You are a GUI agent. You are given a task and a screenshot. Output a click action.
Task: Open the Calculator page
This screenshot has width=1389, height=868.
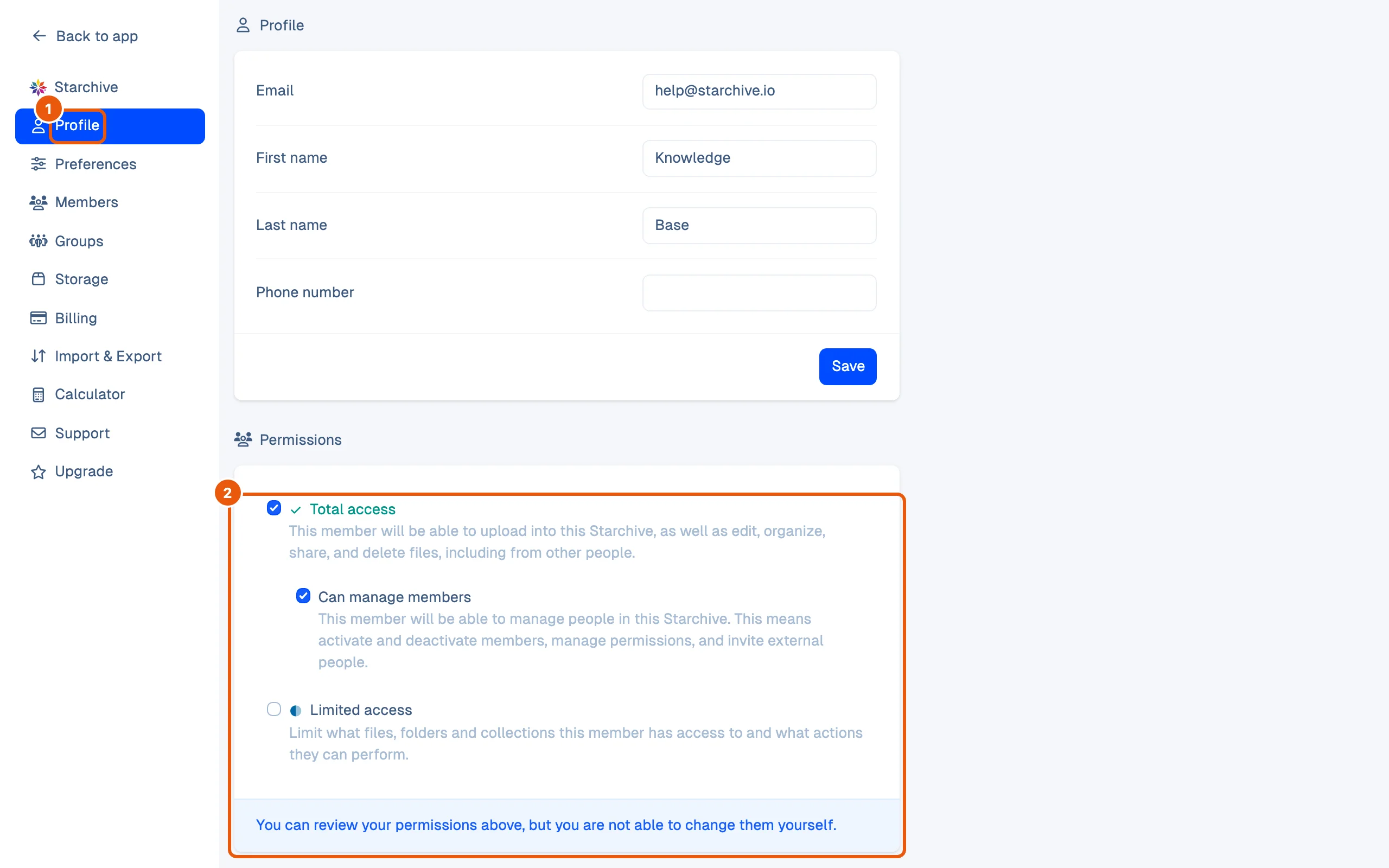click(90, 395)
